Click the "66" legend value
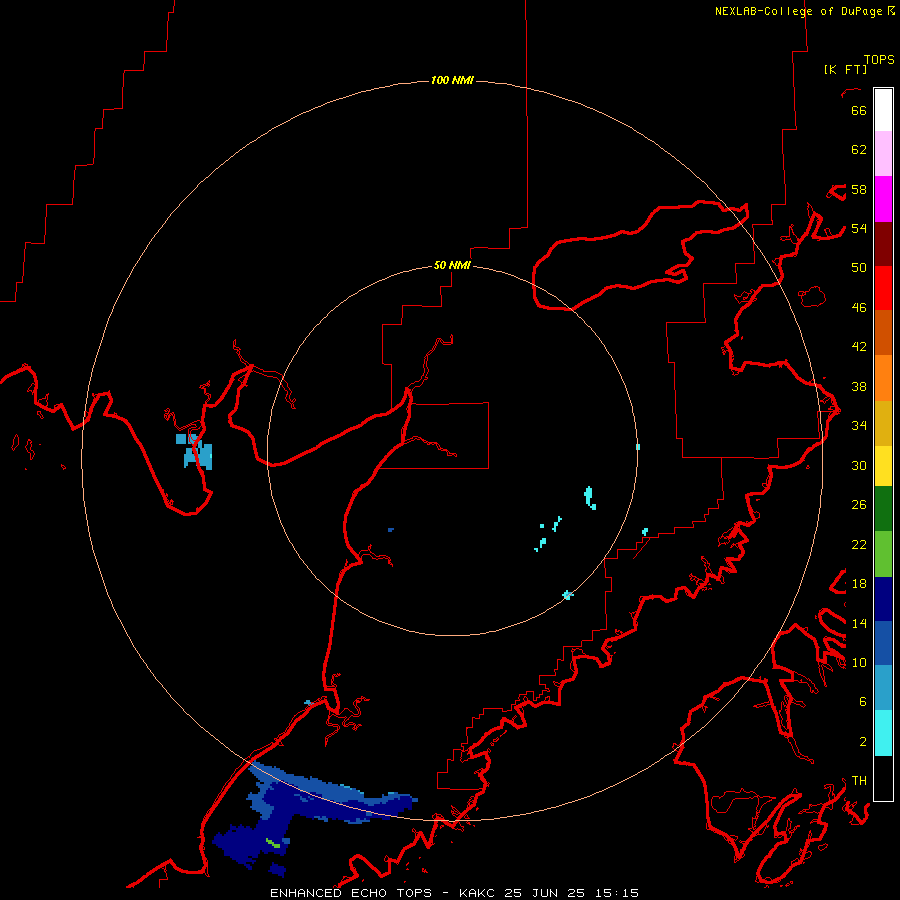 859,110
